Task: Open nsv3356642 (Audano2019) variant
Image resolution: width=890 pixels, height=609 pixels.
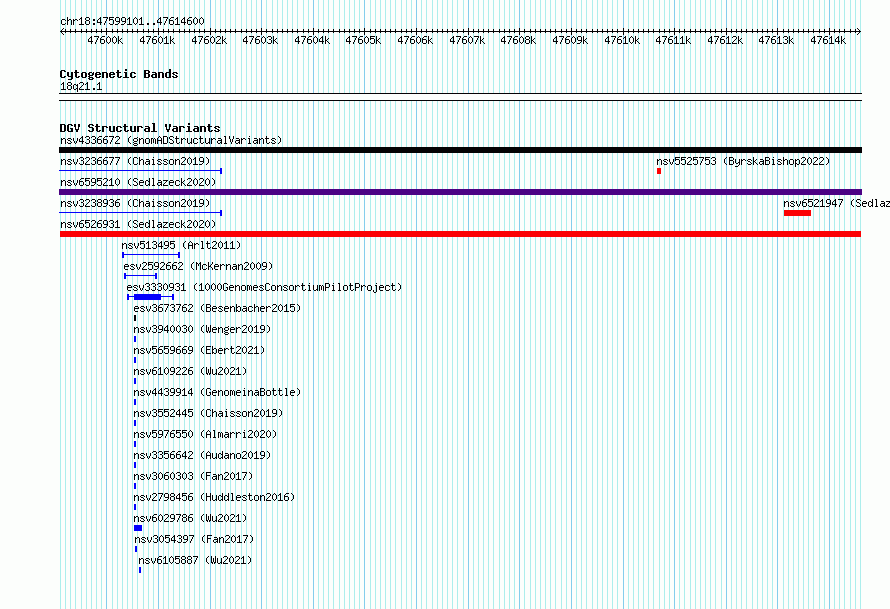Action: 202,455
